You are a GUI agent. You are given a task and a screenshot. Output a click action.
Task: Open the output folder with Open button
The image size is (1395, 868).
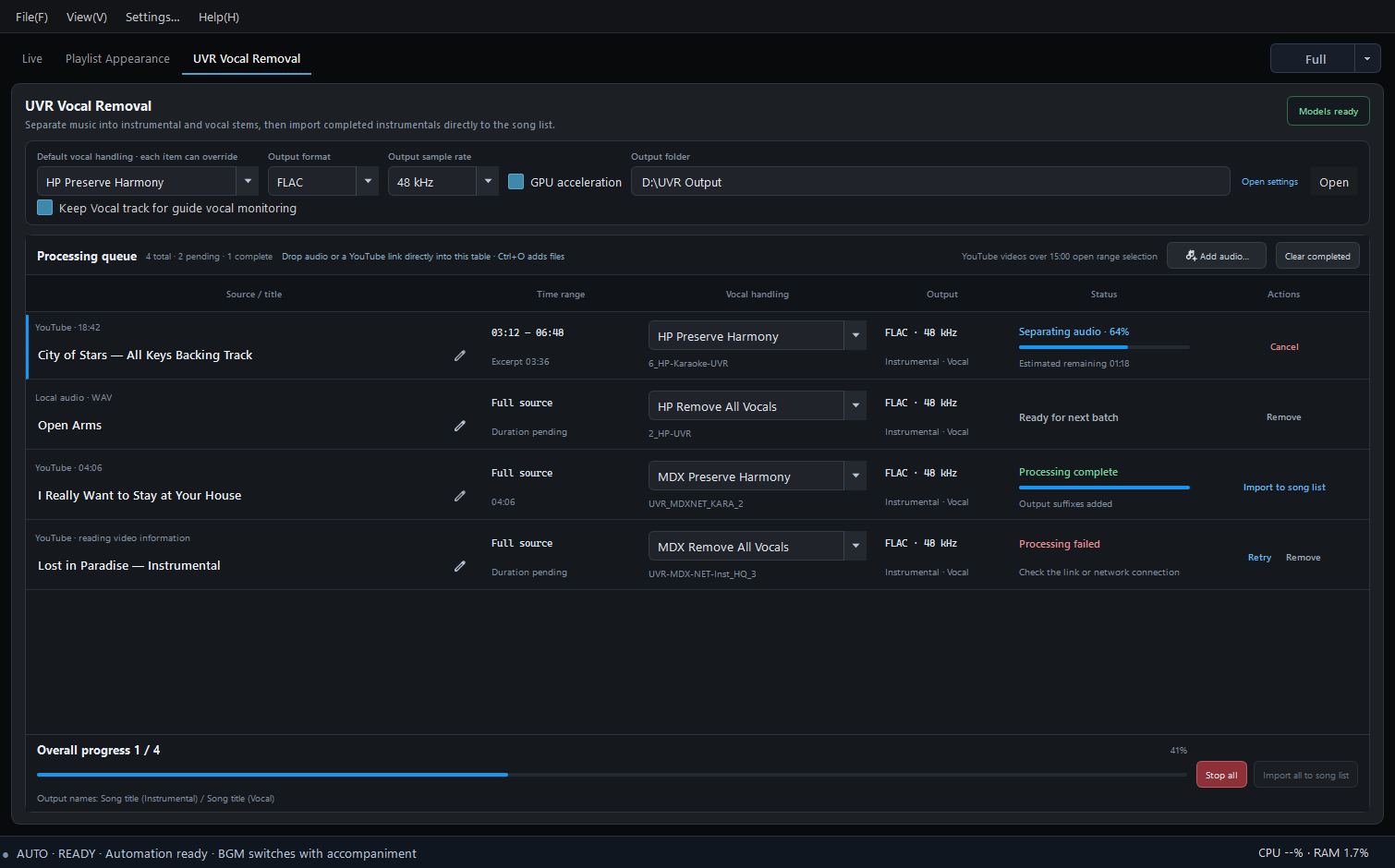pyautogui.click(x=1334, y=182)
